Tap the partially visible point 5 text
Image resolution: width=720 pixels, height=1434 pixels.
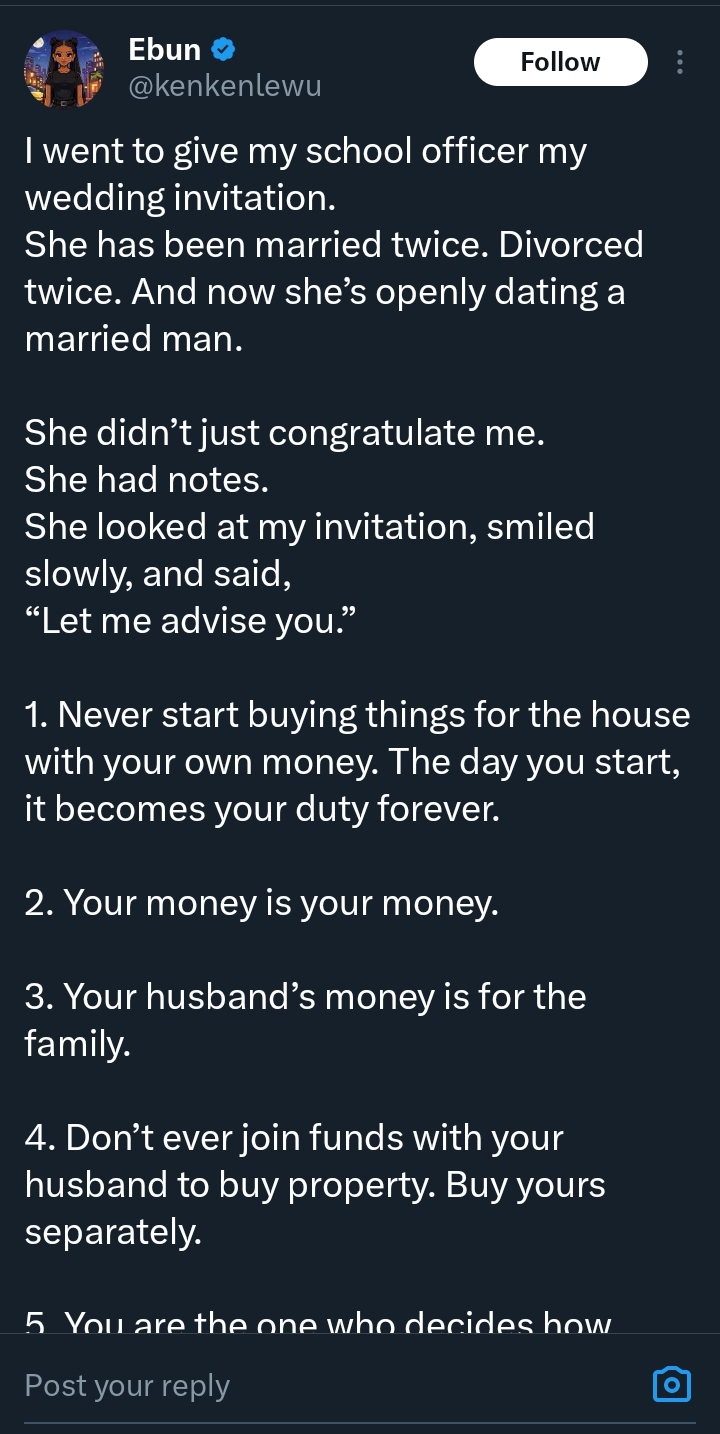tap(318, 1323)
